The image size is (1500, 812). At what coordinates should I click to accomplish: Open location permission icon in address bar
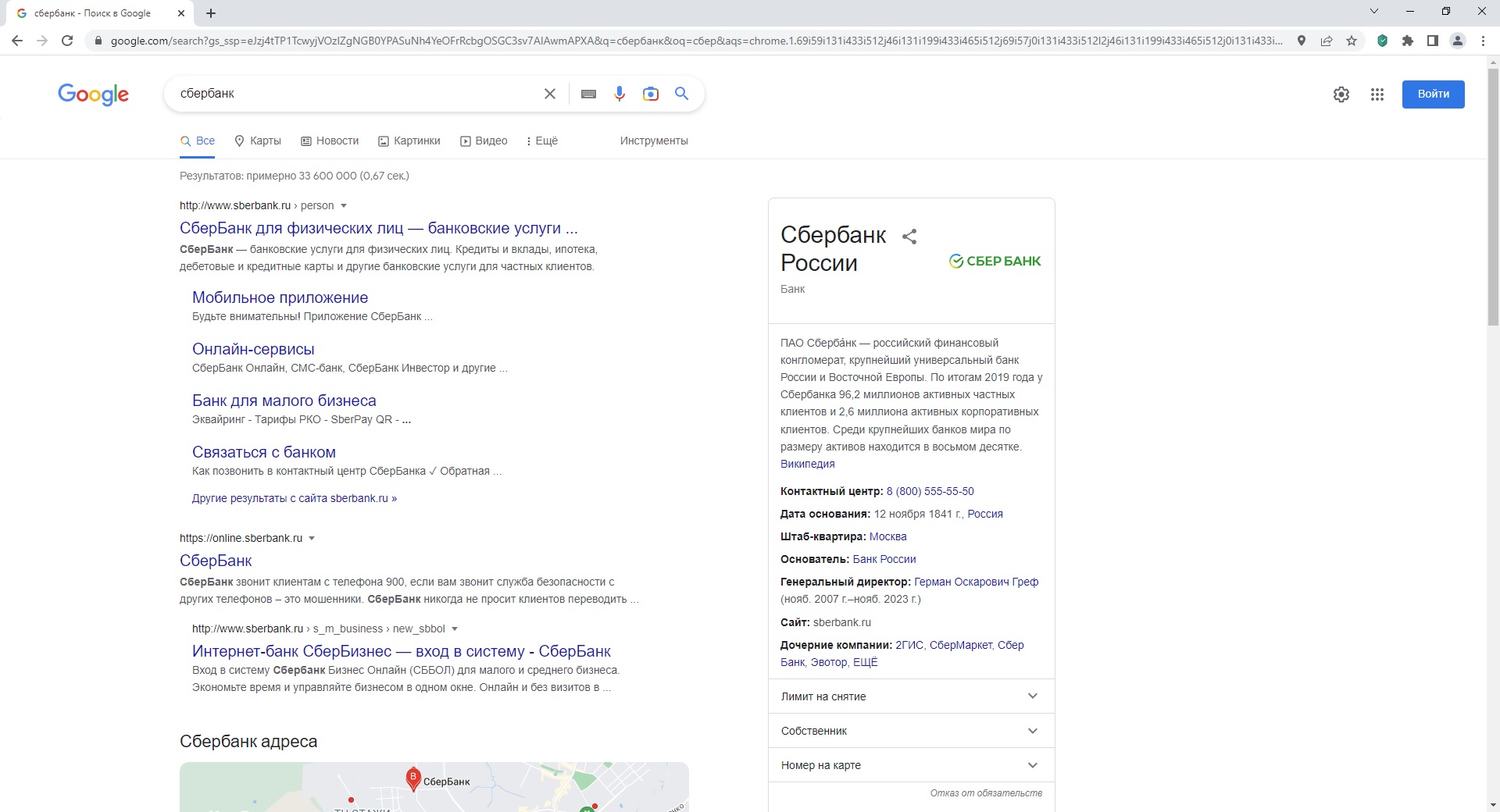[1302, 41]
